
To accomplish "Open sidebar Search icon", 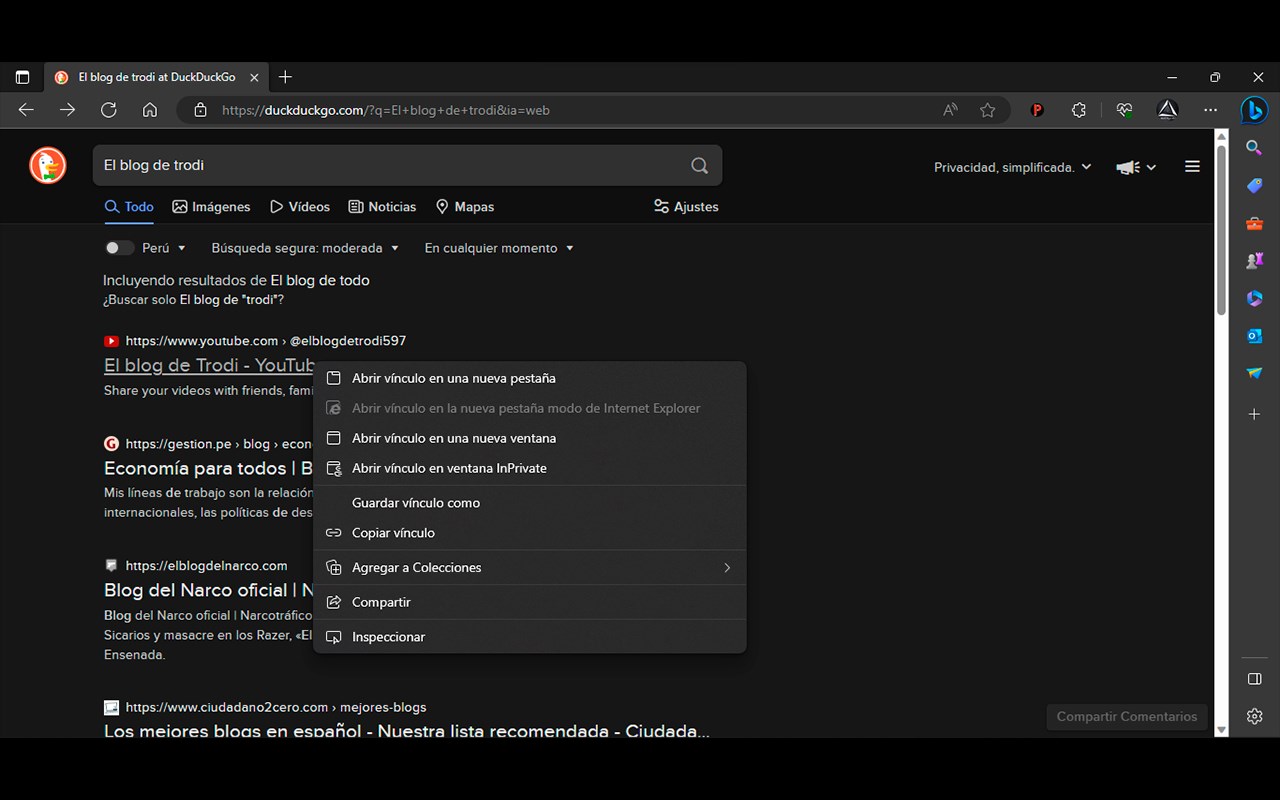I will point(1254,148).
